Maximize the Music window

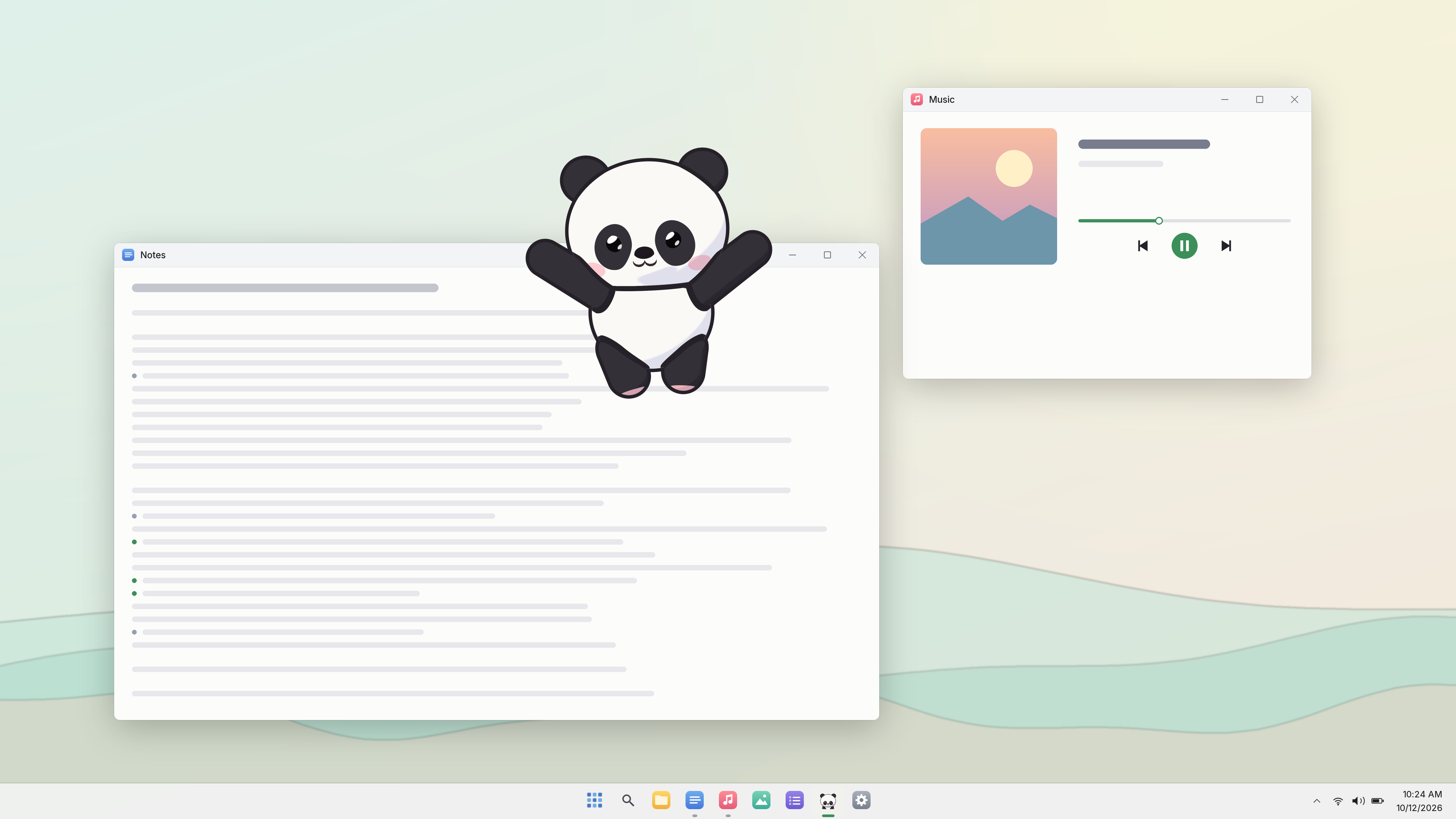coord(1259,99)
